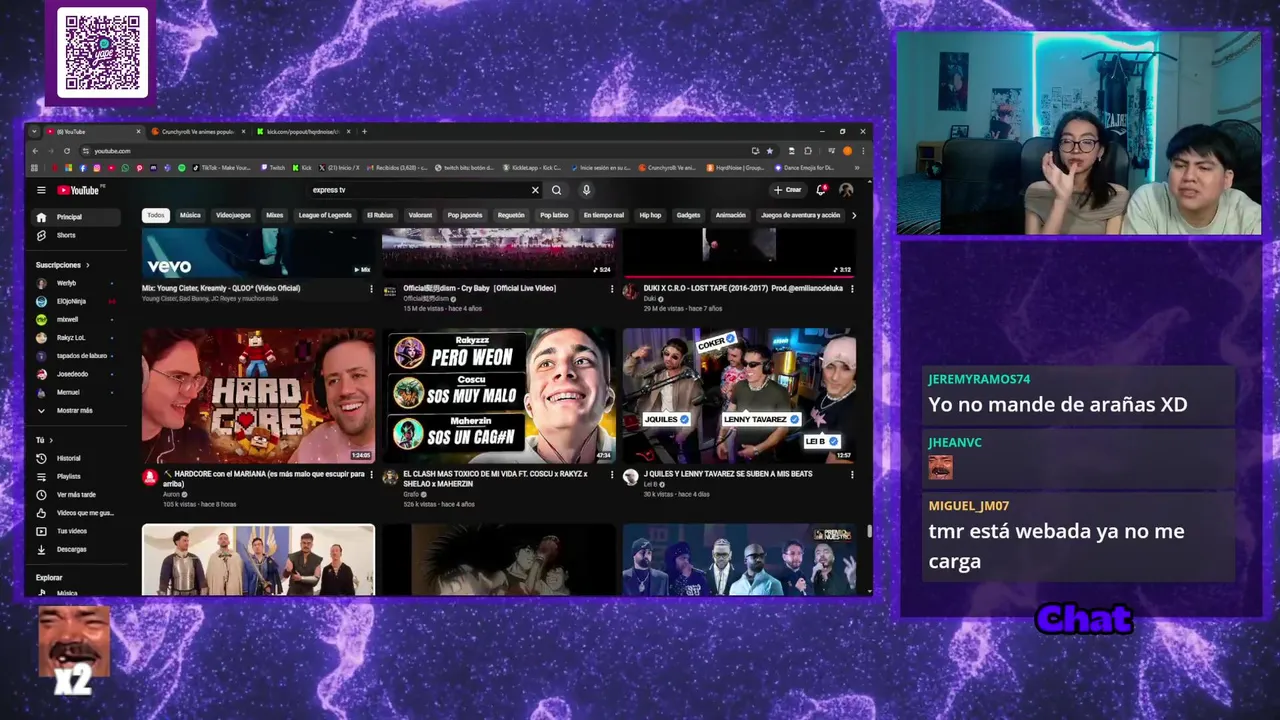Bookmark this page with the star icon

click(770, 151)
